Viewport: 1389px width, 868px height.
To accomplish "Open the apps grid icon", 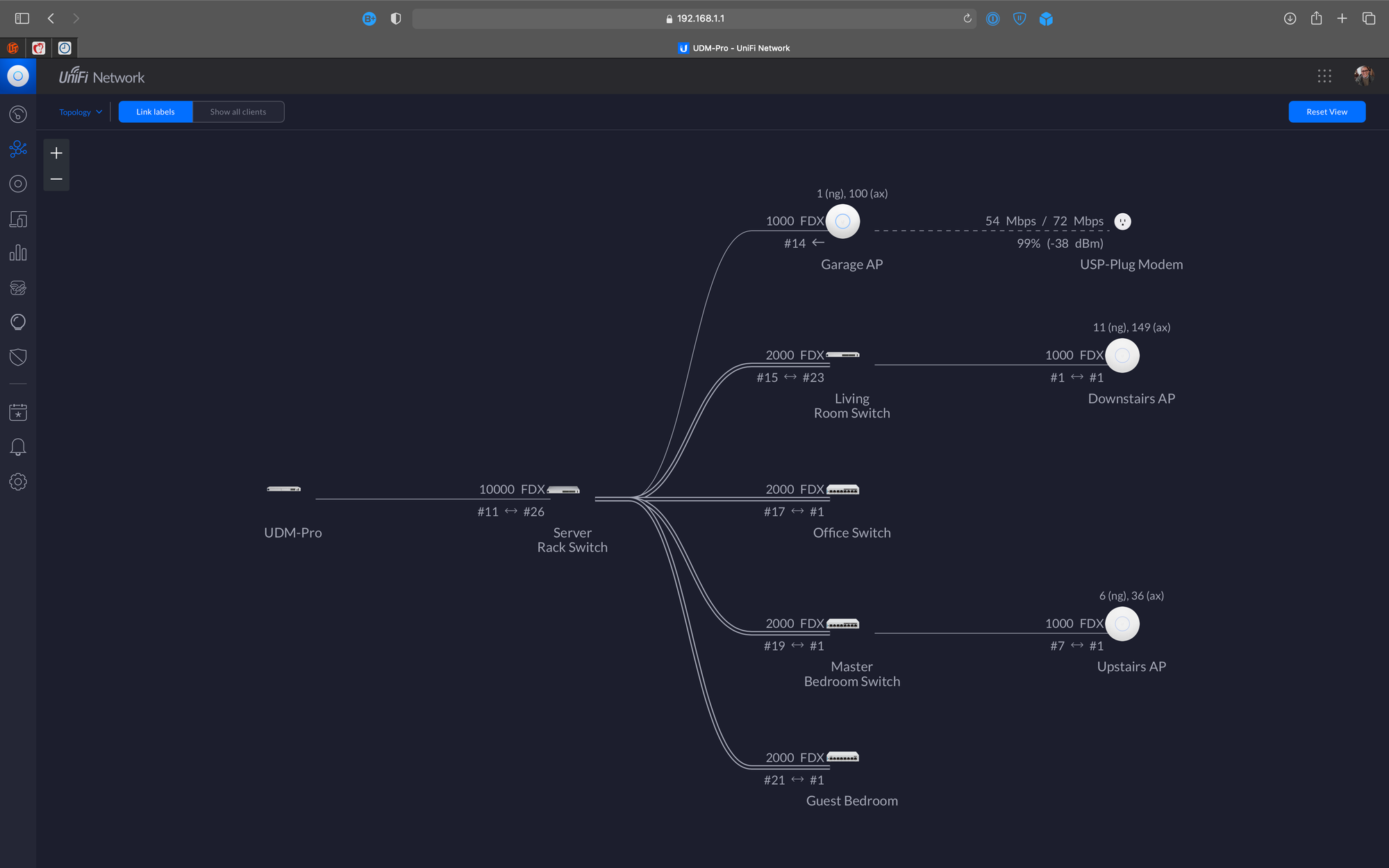I will (1324, 76).
